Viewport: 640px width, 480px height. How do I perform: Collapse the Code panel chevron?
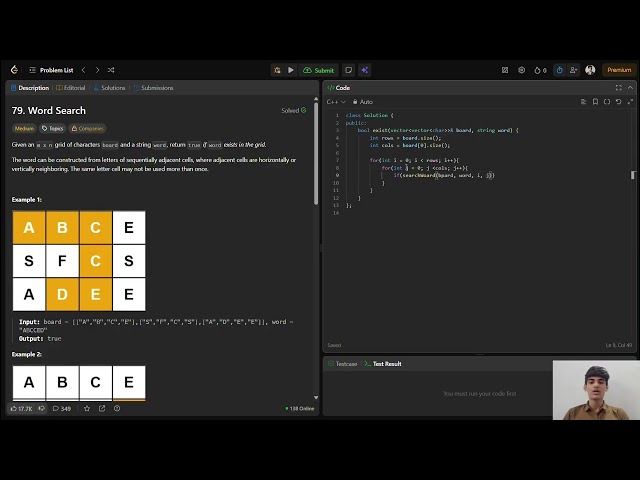[630, 88]
